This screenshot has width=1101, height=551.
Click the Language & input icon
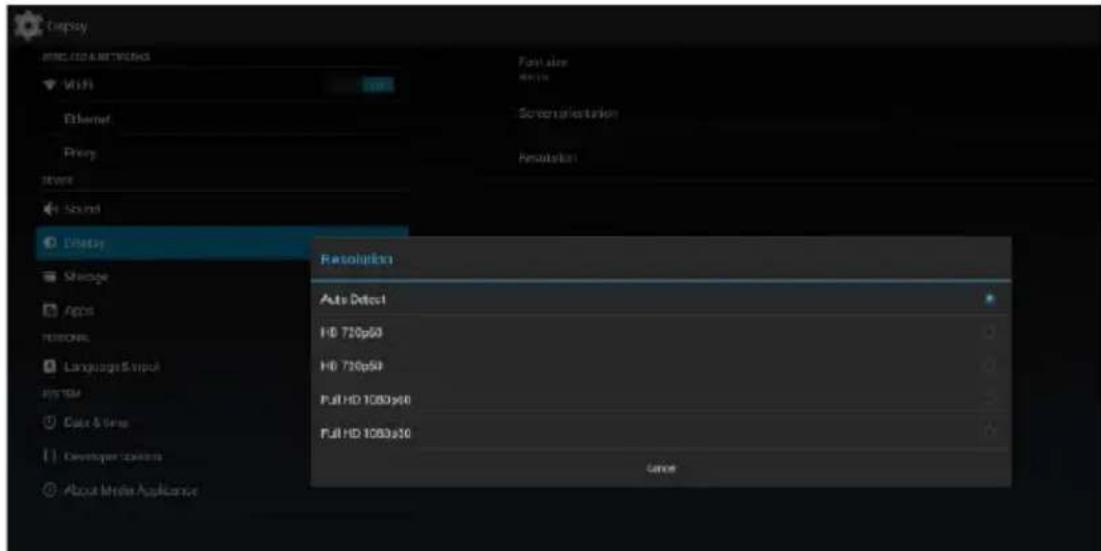(x=49, y=366)
